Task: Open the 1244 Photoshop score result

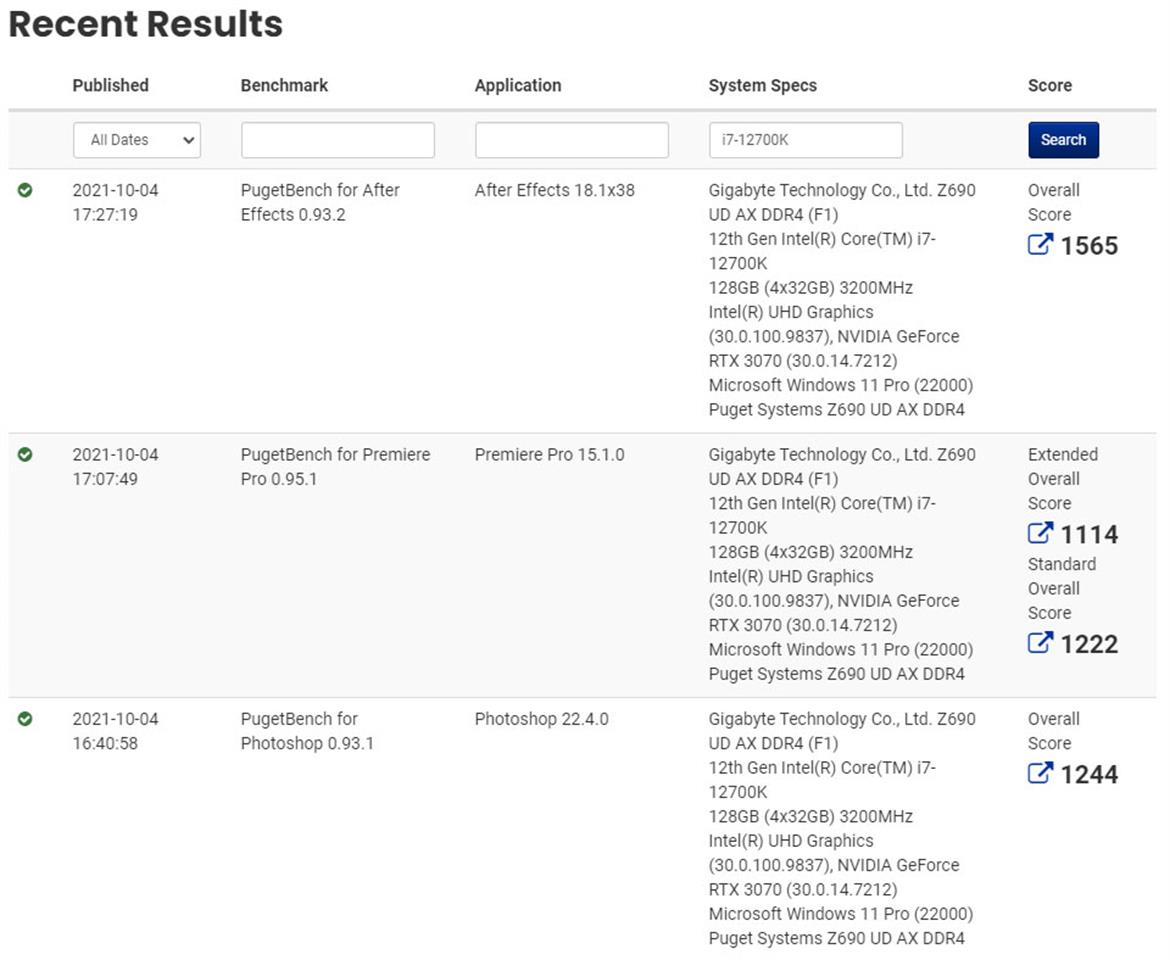Action: point(1089,775)
